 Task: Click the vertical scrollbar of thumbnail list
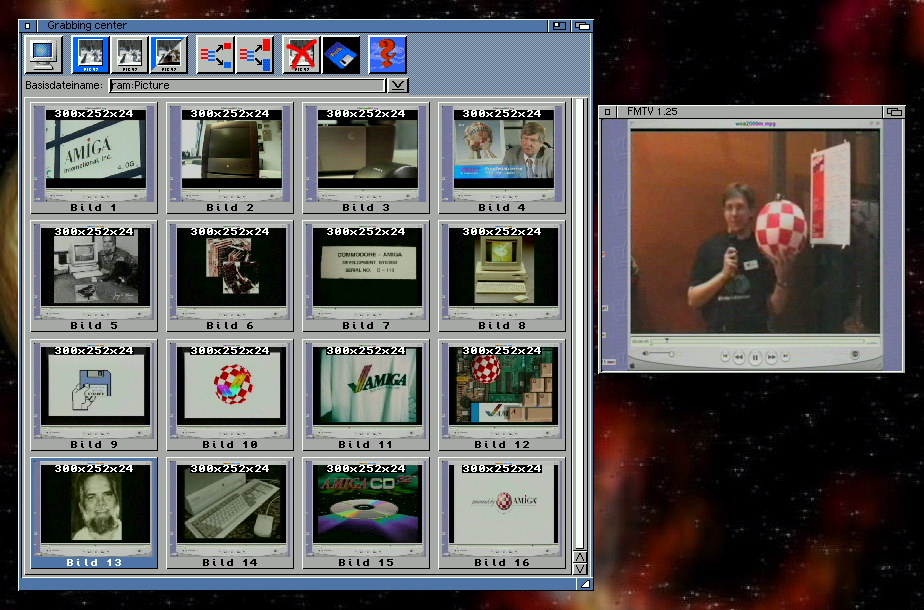[x=580, y=324]
